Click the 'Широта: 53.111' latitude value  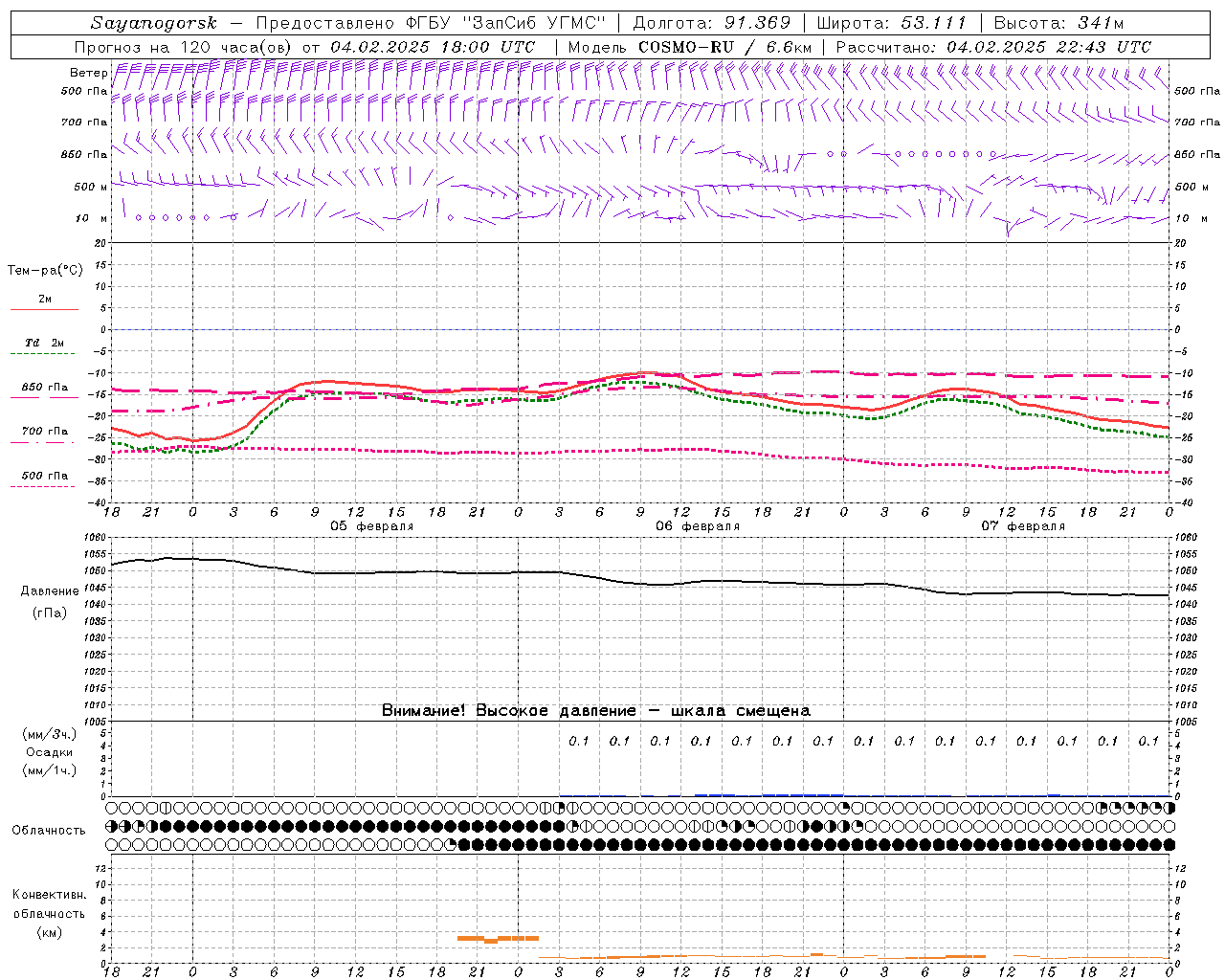click(891, 23)
